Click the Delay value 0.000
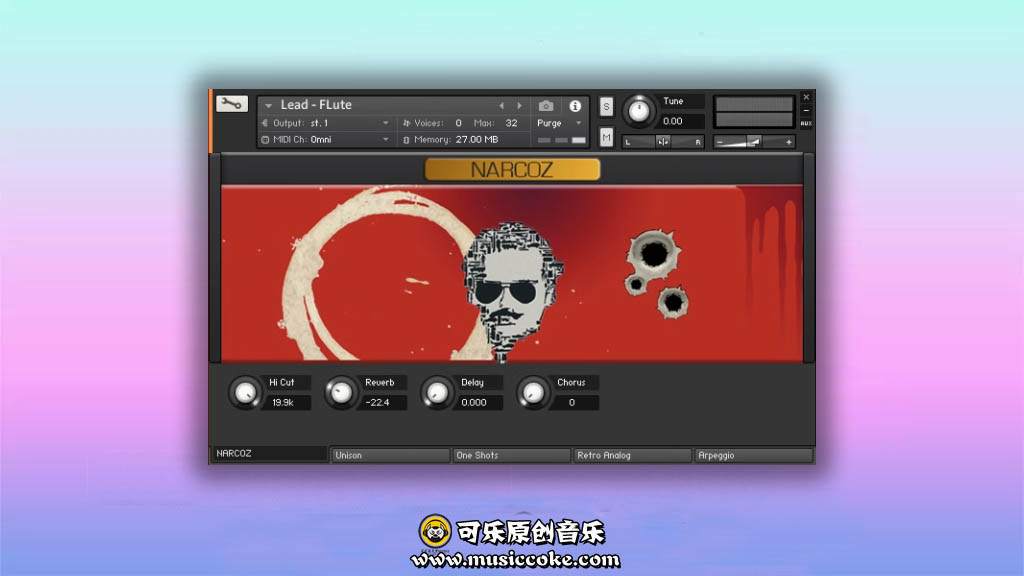 [x=479, y=402]
